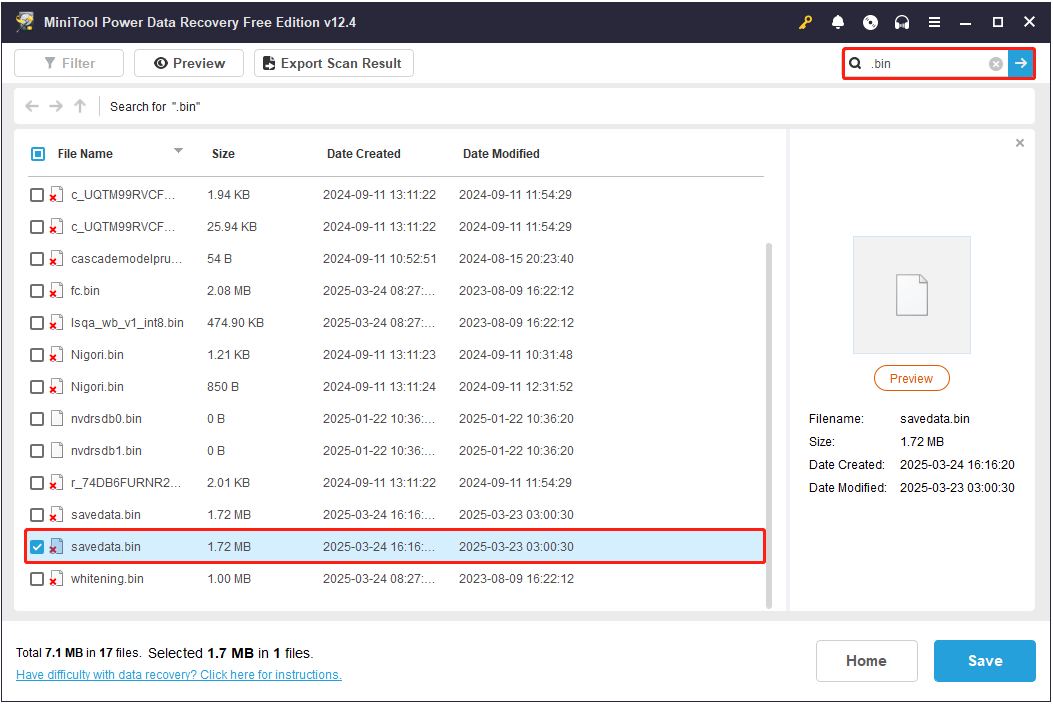Open the Filter options
The height and width of the screenshot is (704, 1053).
[69, 63]
